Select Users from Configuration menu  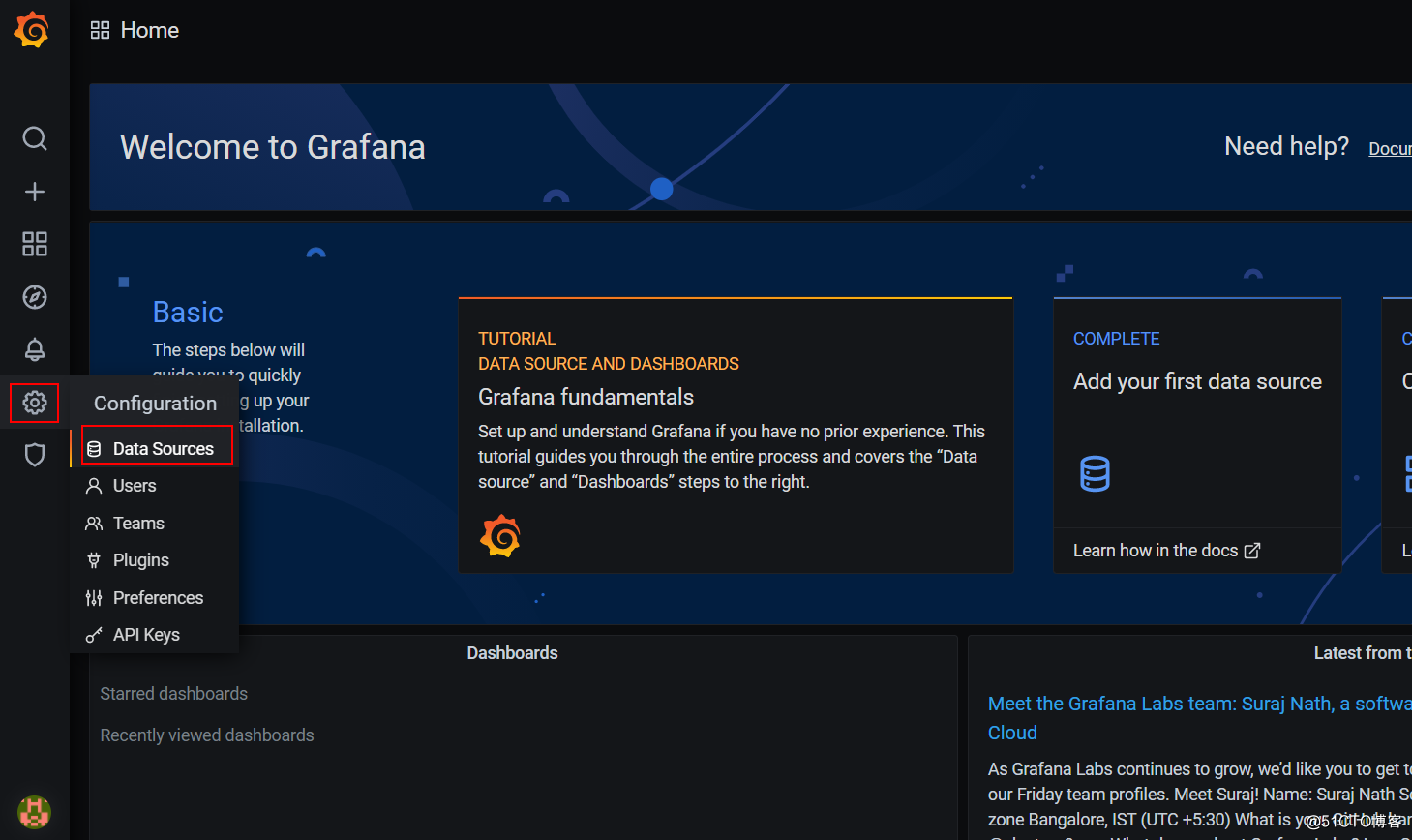point(156,486)
